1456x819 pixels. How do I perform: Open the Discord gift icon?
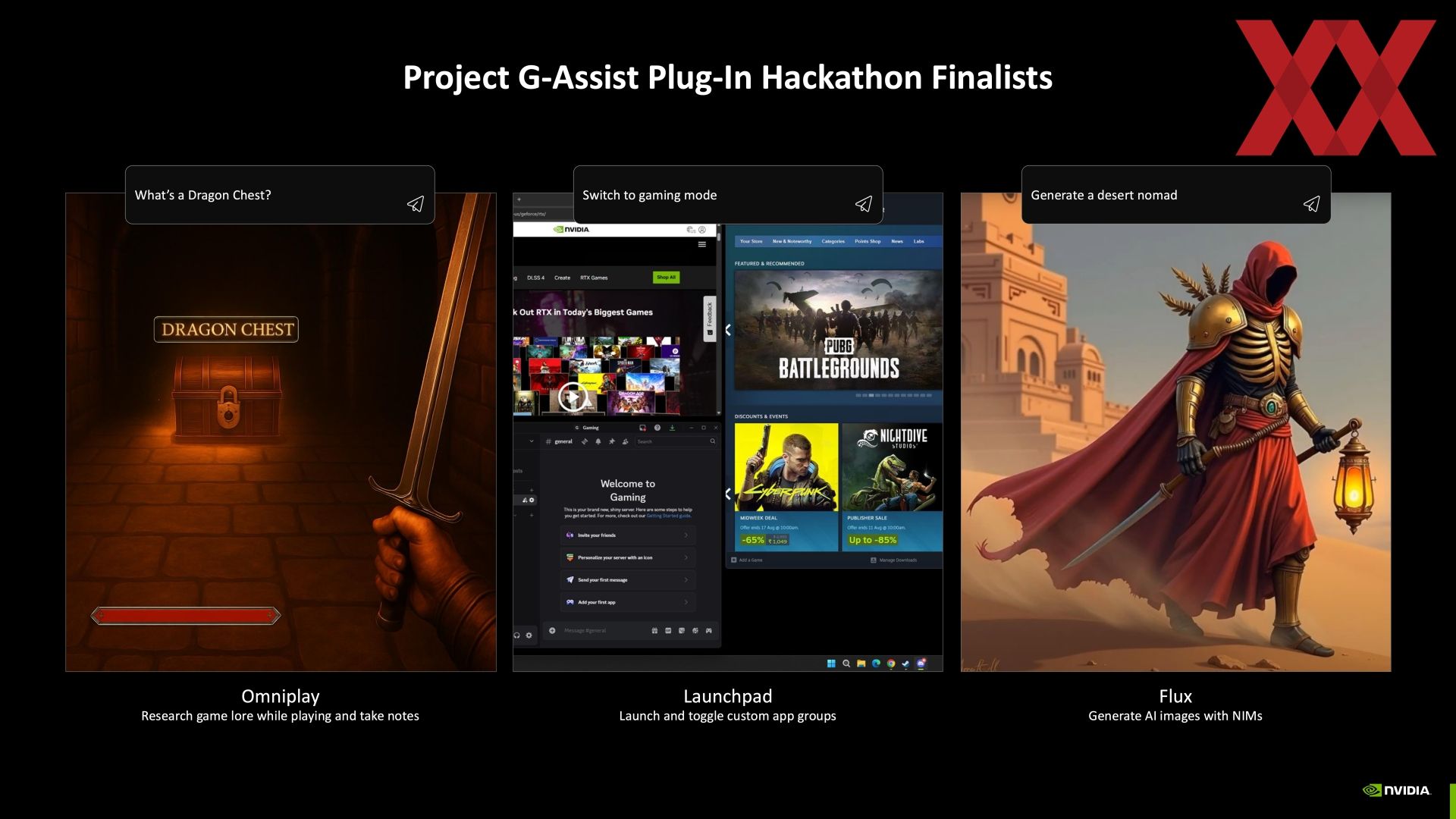654,631
